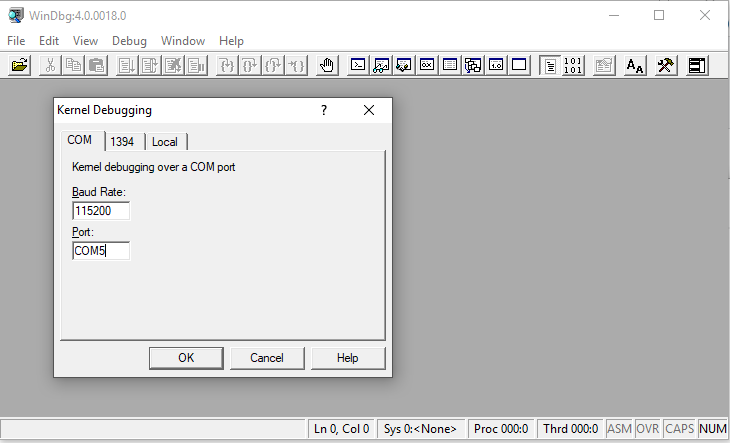730x443 pixels.
Task: Click the Help button in the dialog
Action: pyautogui.click(x=348, y=358)
